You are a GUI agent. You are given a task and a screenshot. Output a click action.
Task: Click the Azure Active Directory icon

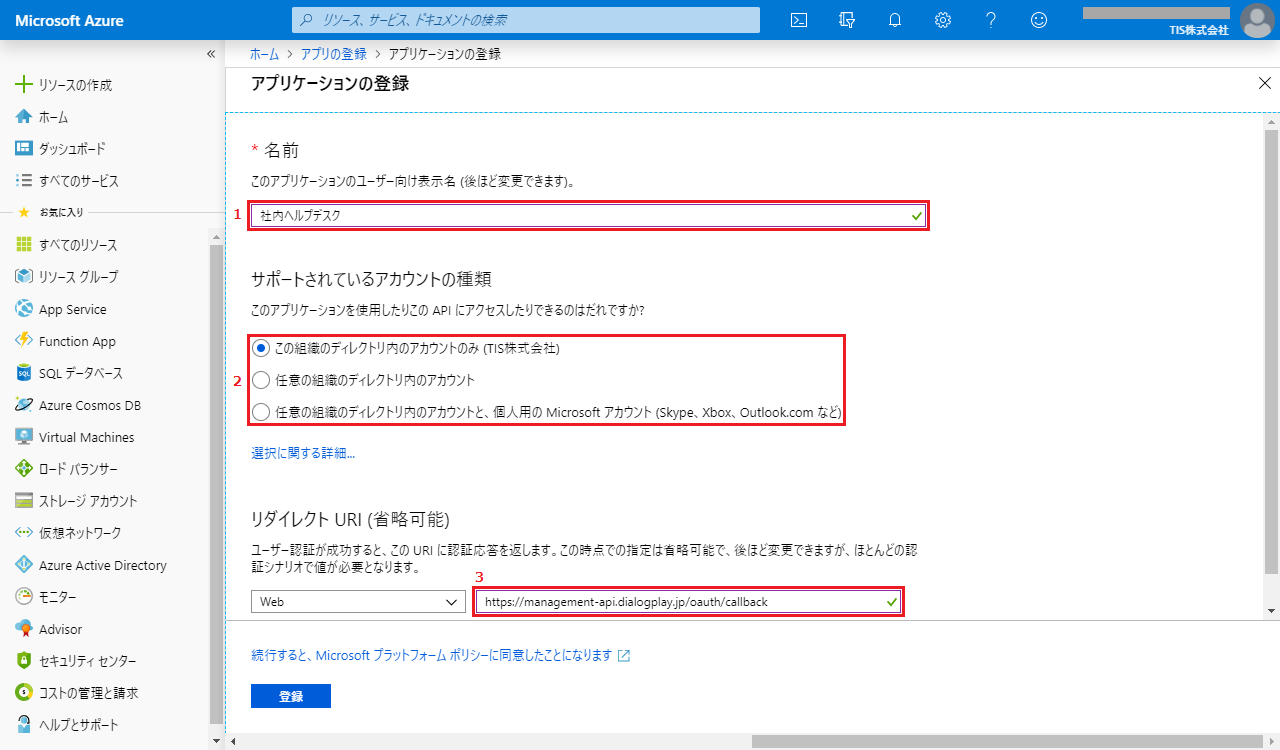point(24,565)
